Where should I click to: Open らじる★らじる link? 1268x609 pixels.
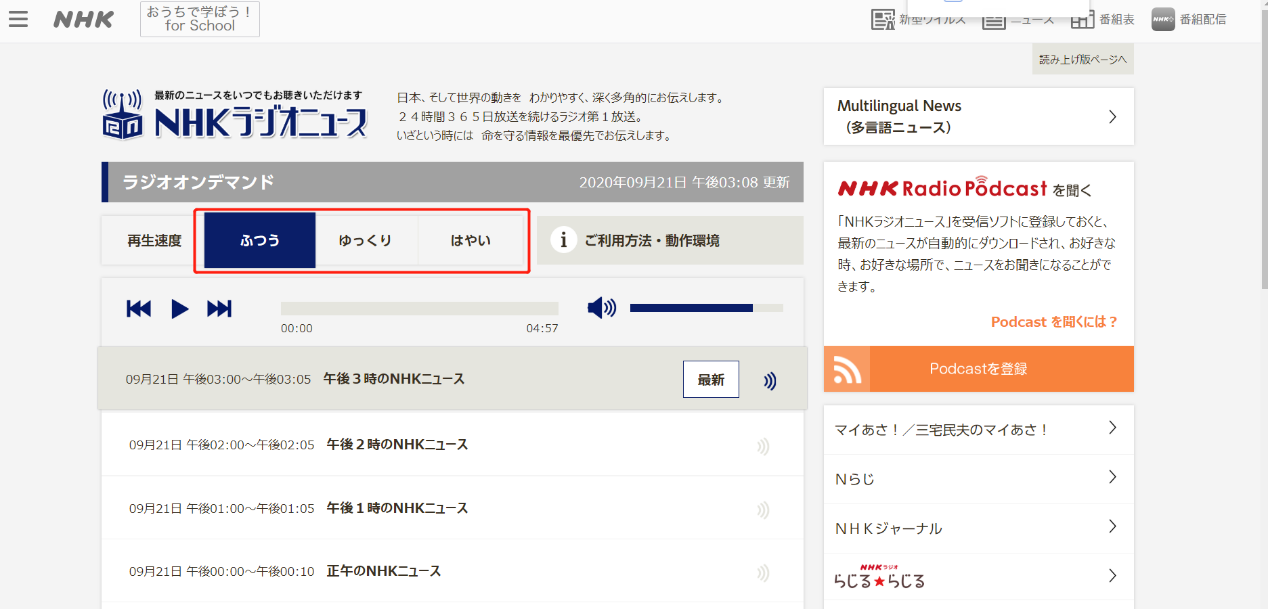pos(979,577)
